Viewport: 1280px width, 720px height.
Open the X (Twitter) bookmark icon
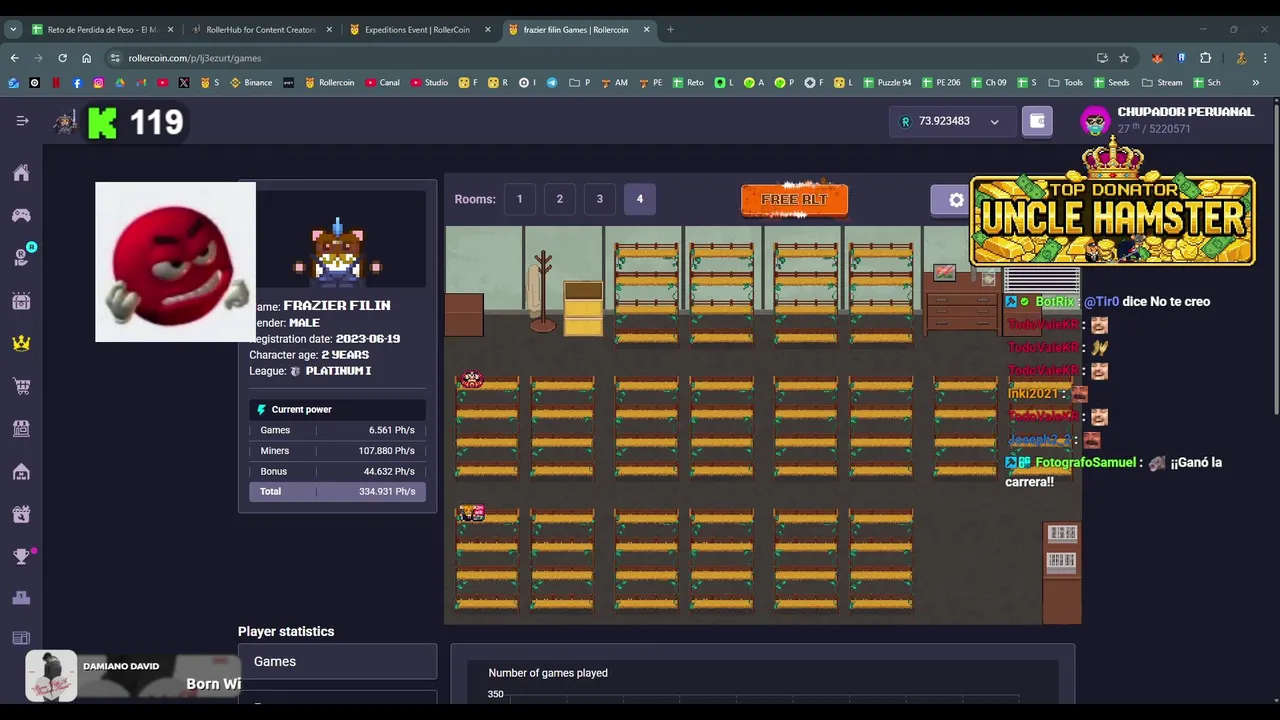pos(184,83)
